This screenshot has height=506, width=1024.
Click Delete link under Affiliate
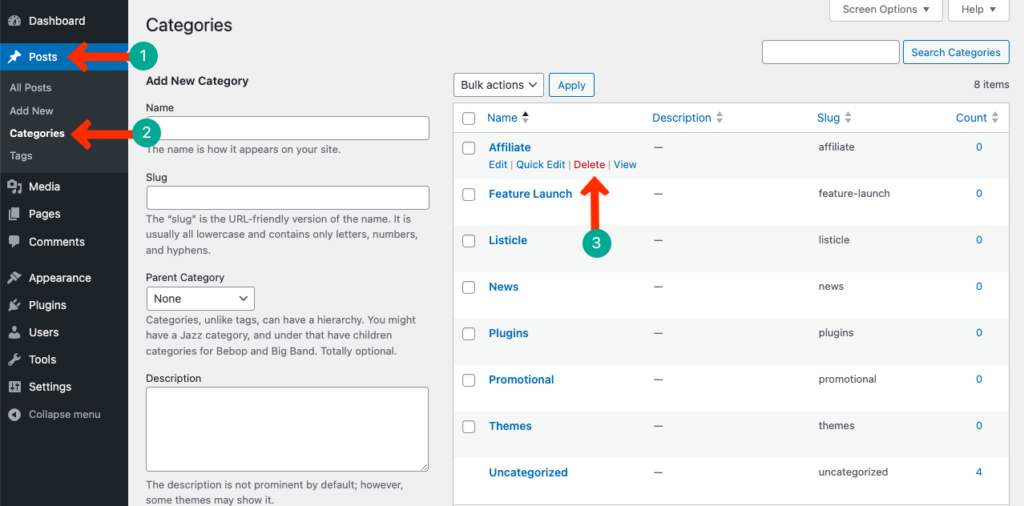[x=589, y=165]
